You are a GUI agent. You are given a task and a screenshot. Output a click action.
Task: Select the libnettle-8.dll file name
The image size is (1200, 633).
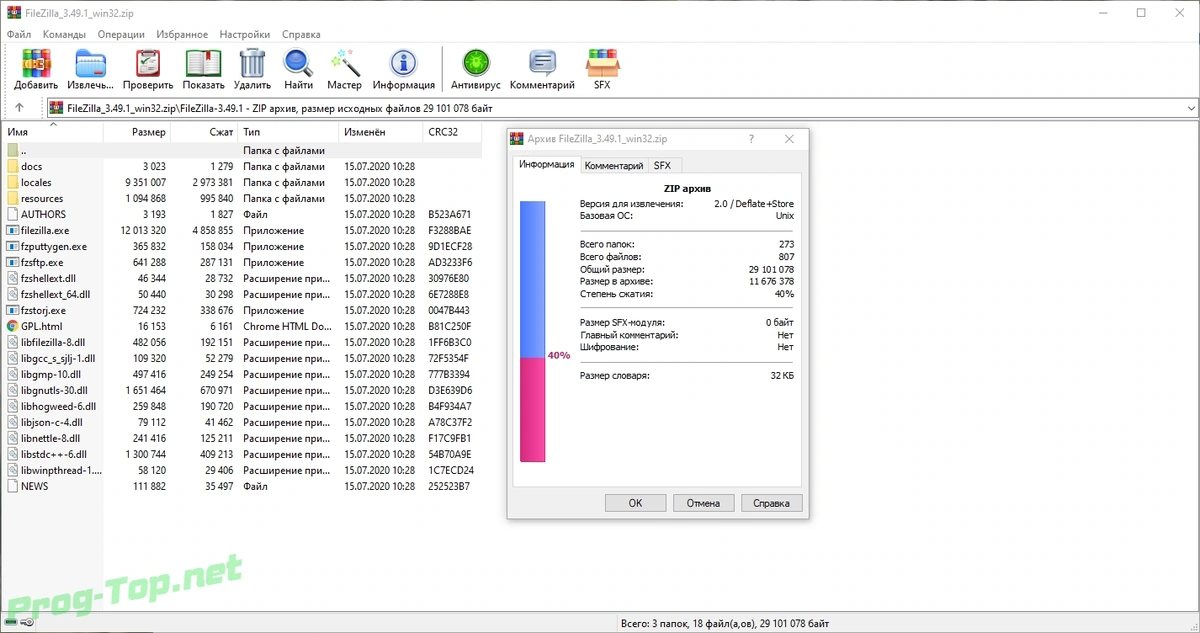tap(51, 438)
